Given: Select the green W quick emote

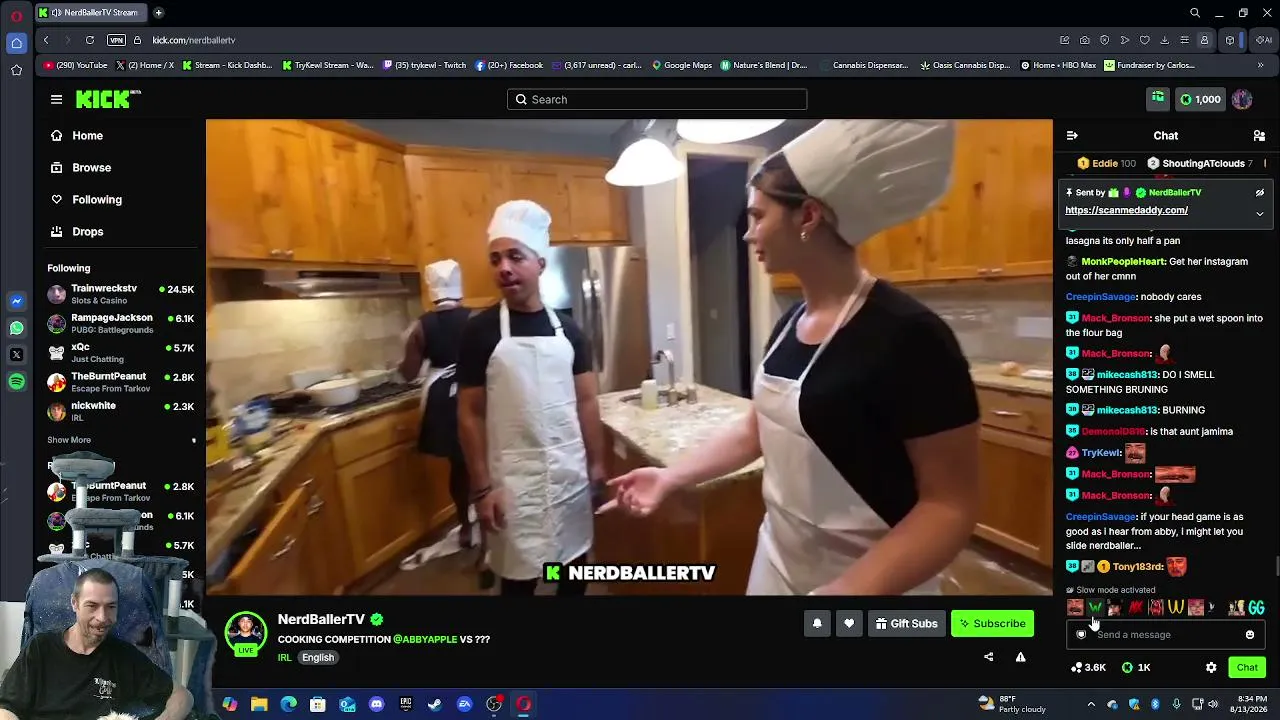Looking at the screenshot, I should (x=1095, y=607).
